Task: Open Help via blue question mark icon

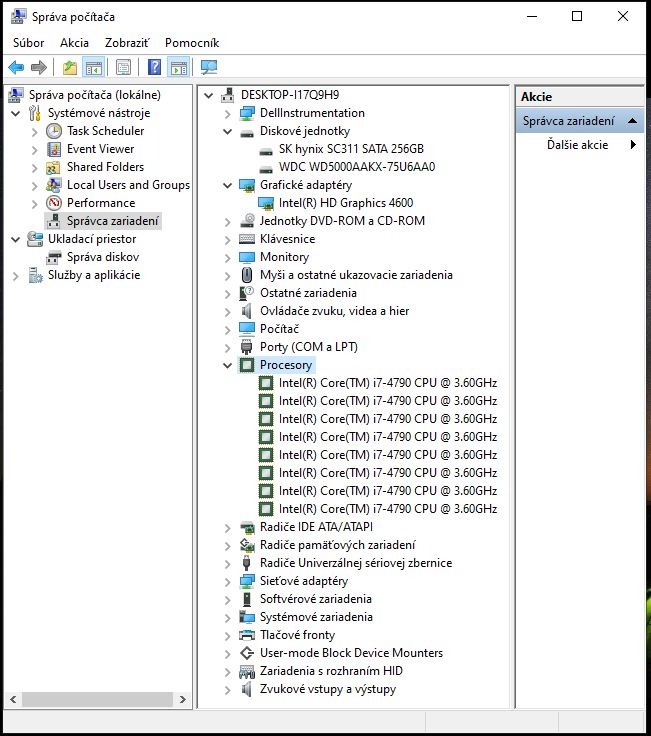Action: click(x=154, y=68)
